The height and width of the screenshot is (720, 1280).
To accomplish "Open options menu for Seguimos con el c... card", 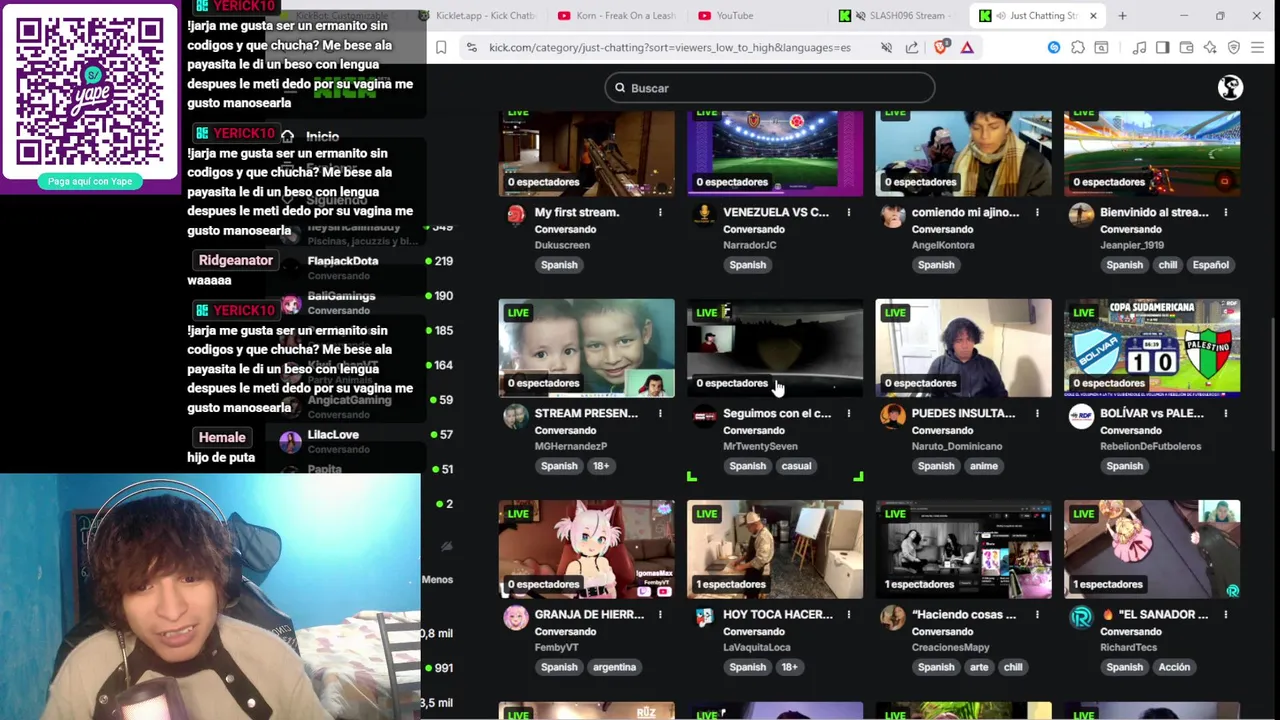I will [849, 413].
